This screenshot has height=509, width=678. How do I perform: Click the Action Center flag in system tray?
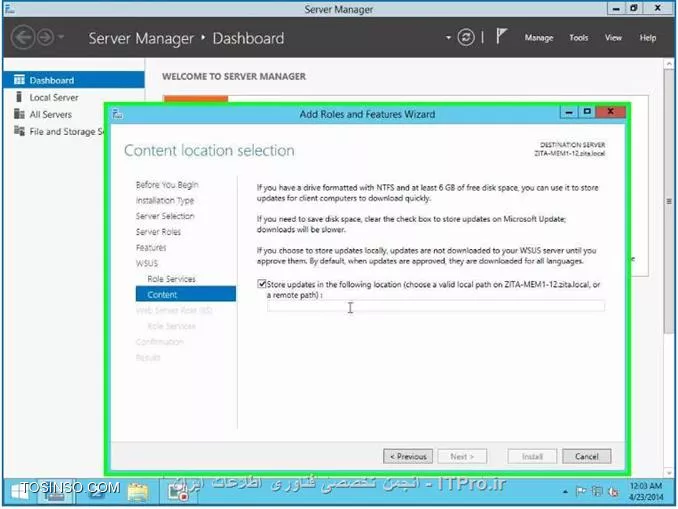pyautogui.click(x=580, y=491)
